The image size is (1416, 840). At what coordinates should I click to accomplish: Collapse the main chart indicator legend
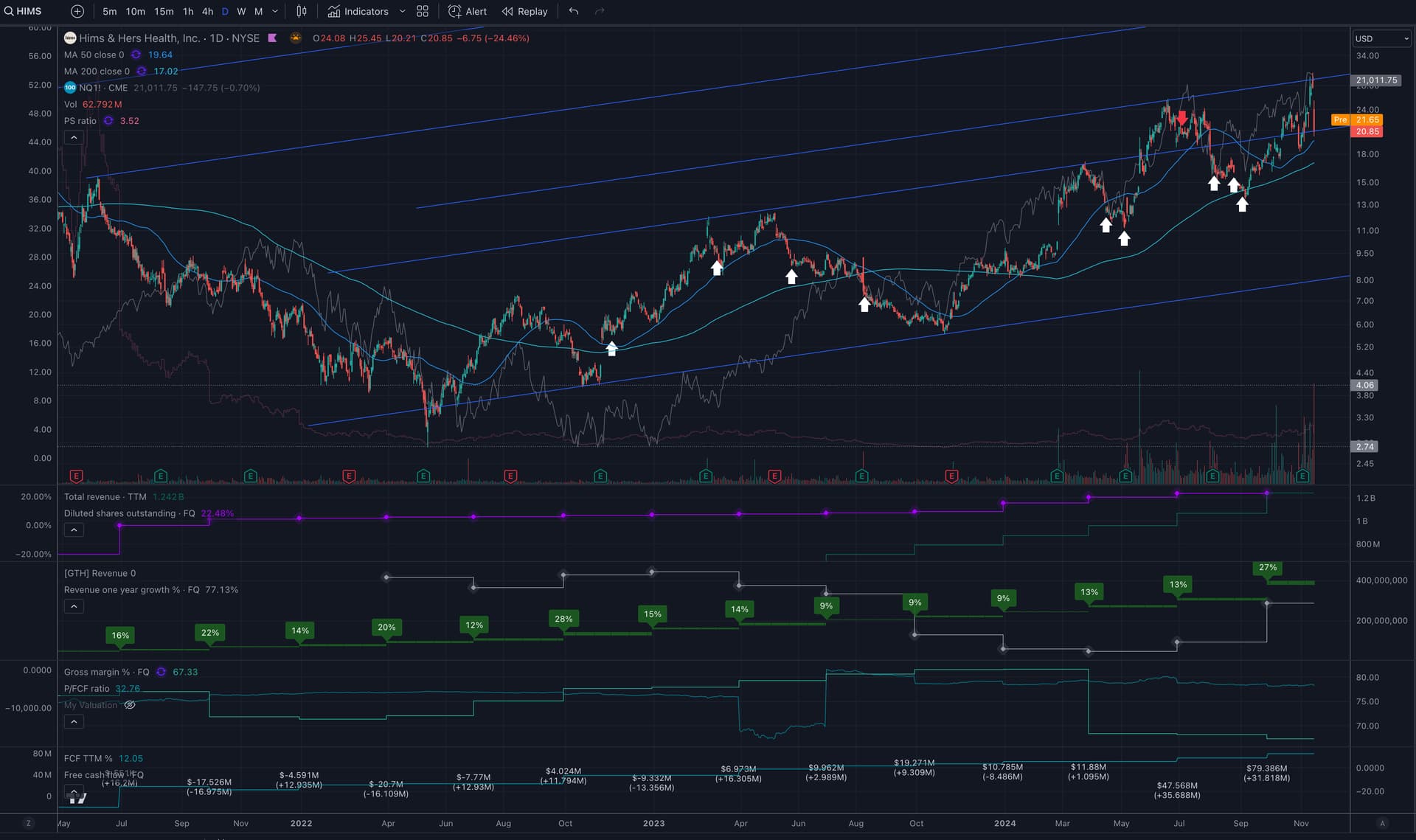tap(74, 138)
